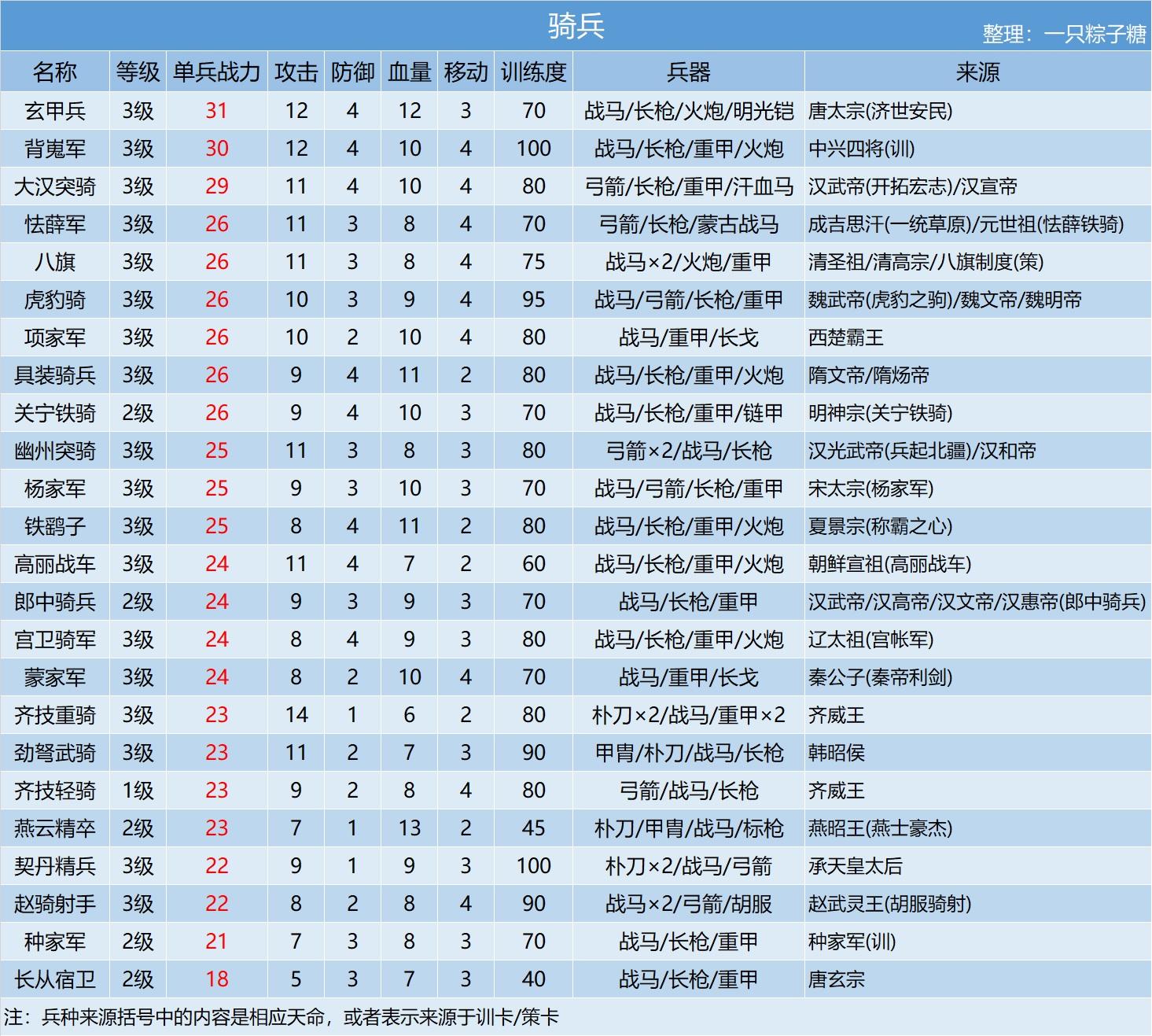Click the 背嵬军 row name
This screenshot has height=1036, width=1152.
tap(56, 148)
